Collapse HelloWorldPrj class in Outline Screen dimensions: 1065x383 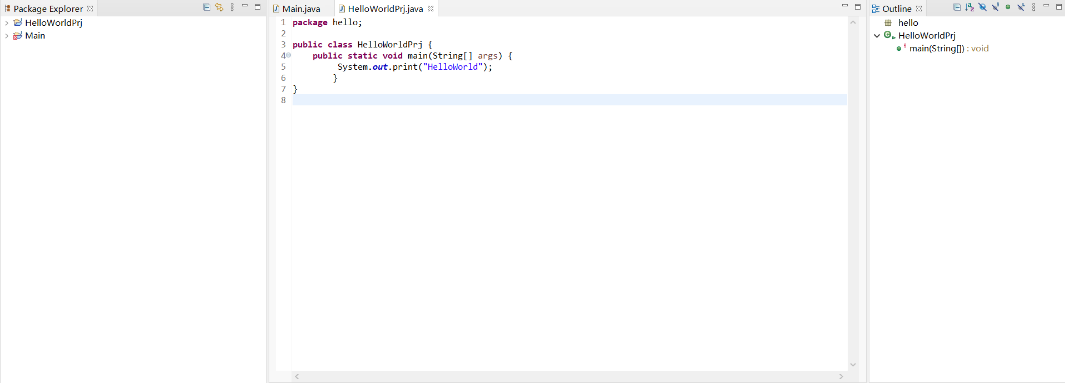click(x=877, y=36)
